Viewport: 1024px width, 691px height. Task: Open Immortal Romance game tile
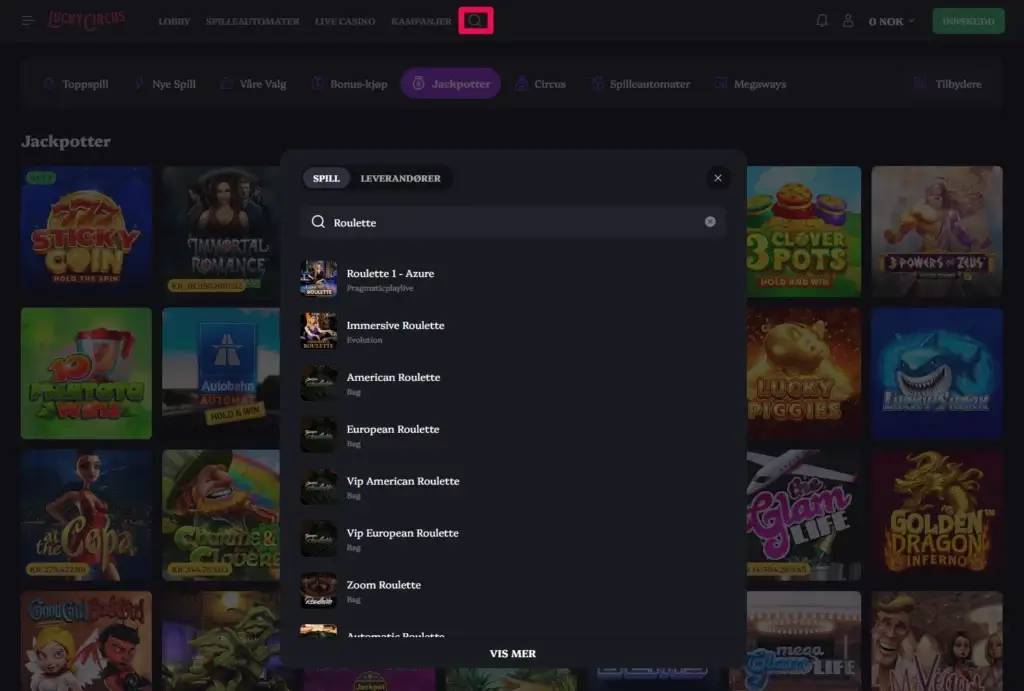pos(221,231)
